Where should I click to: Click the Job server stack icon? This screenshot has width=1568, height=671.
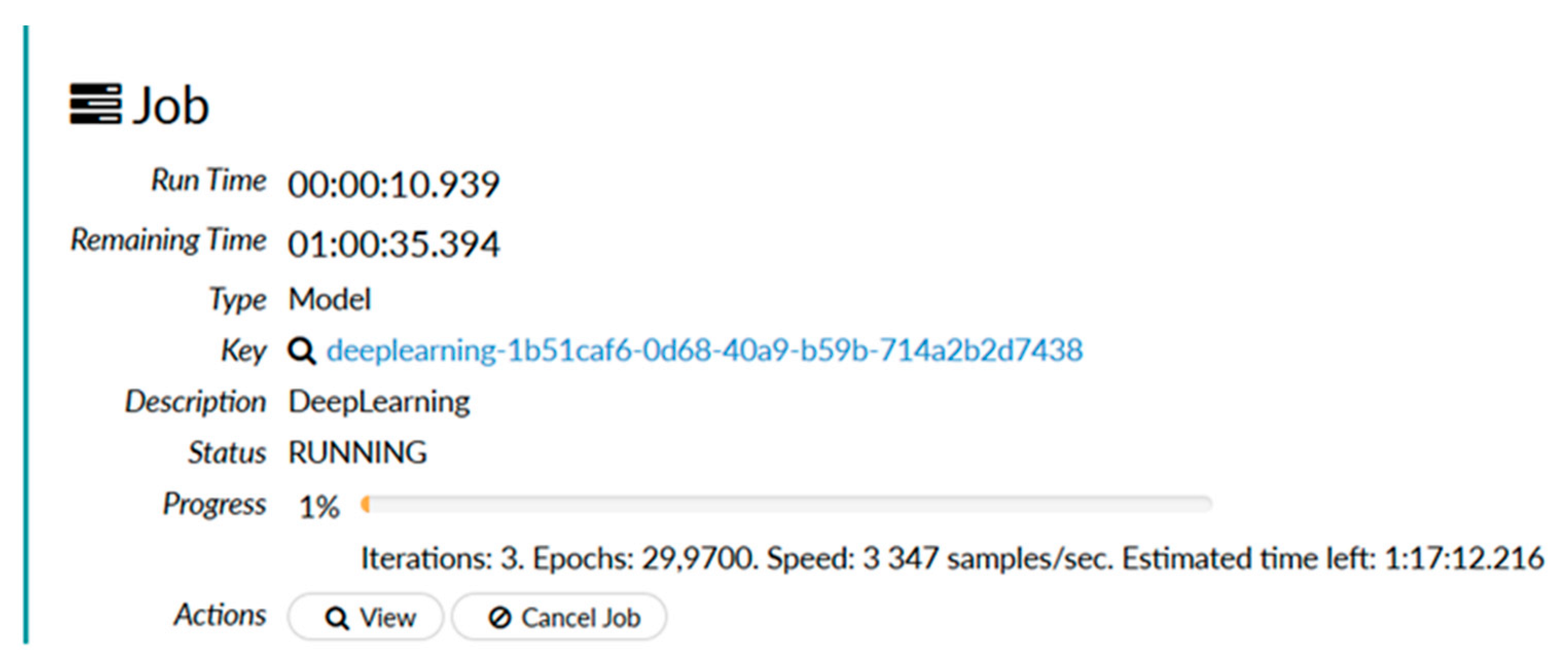pos(95,104)
